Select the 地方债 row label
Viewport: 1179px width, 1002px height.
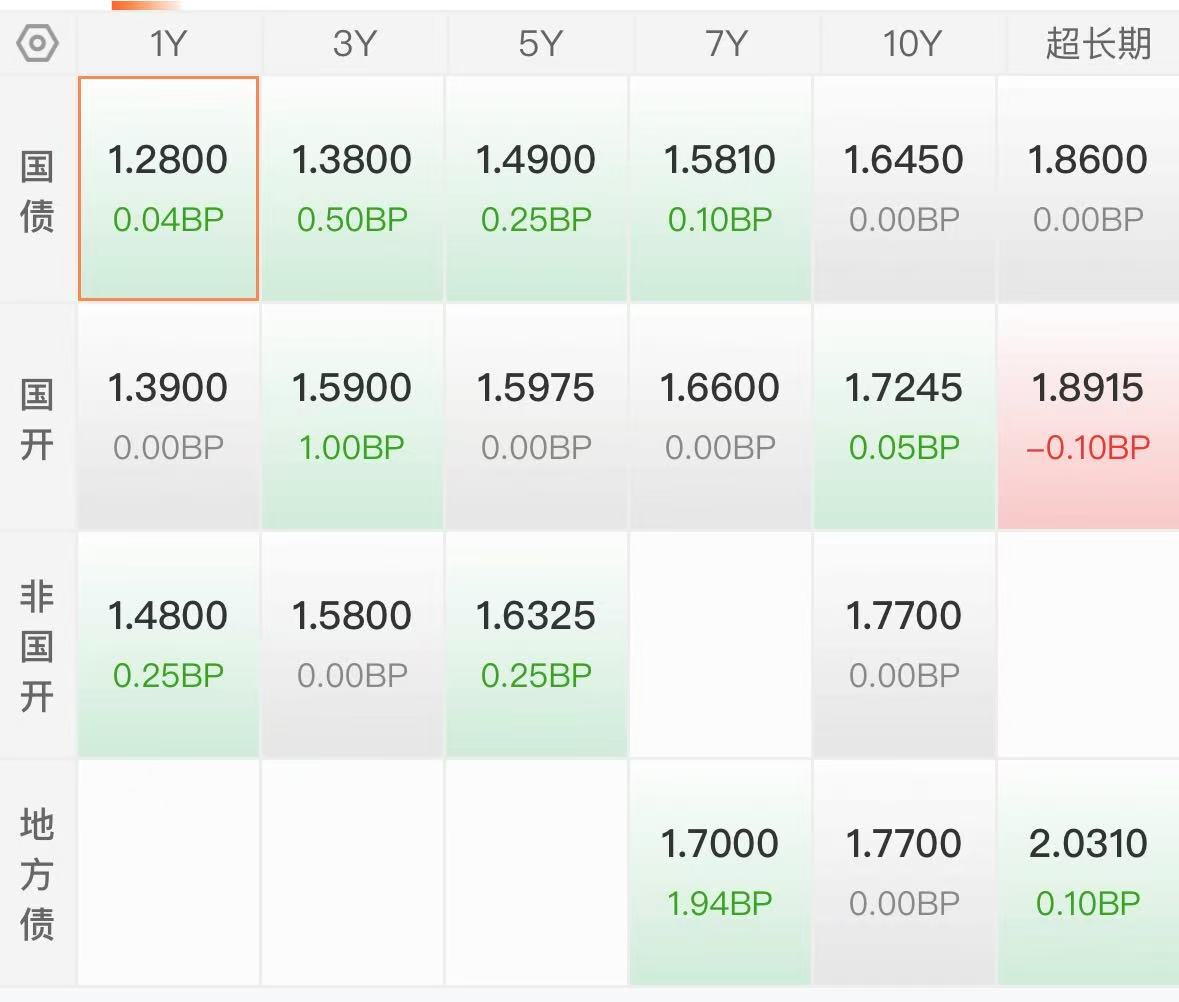(37, 874)
